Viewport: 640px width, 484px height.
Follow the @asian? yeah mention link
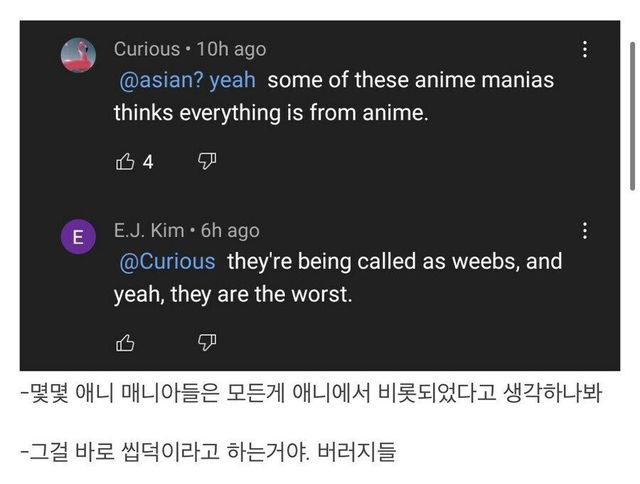pyautogui.click(x=187, y=80)
